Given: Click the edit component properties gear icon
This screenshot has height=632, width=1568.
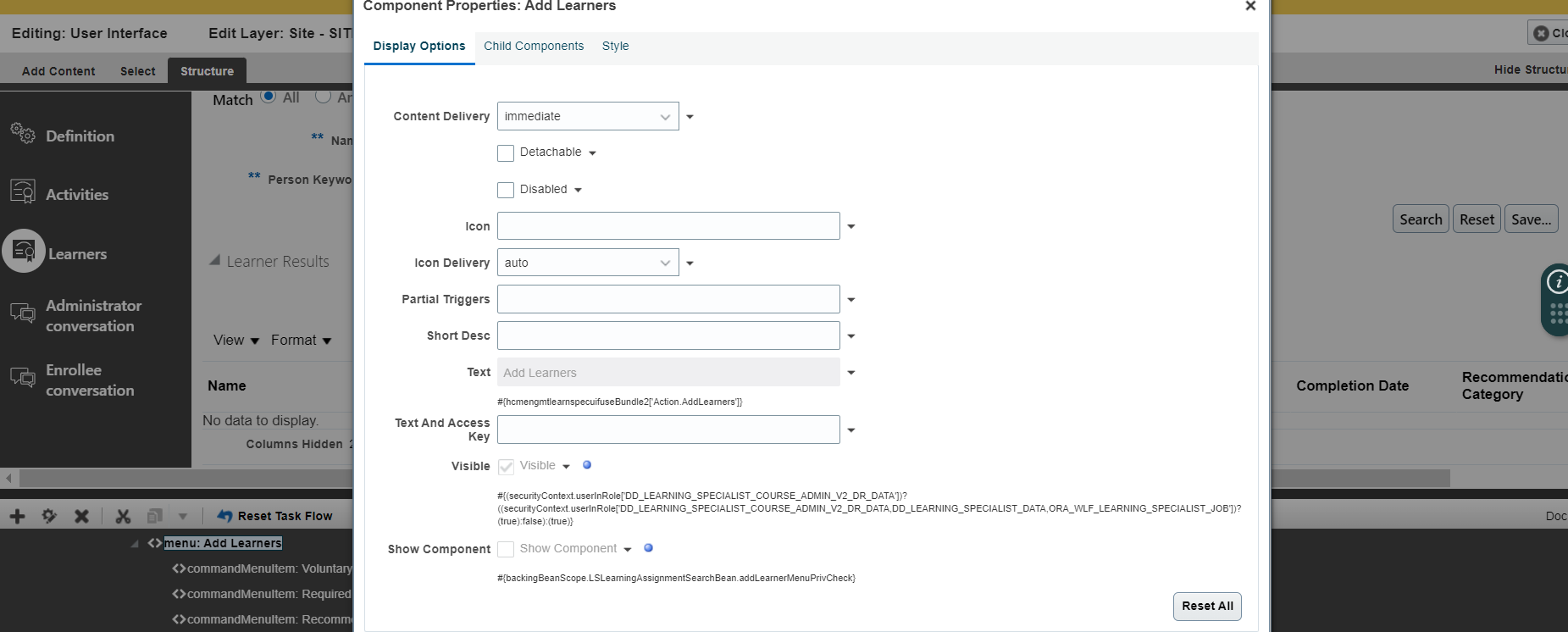Looking at the screenshot, I should pos(49,516).
